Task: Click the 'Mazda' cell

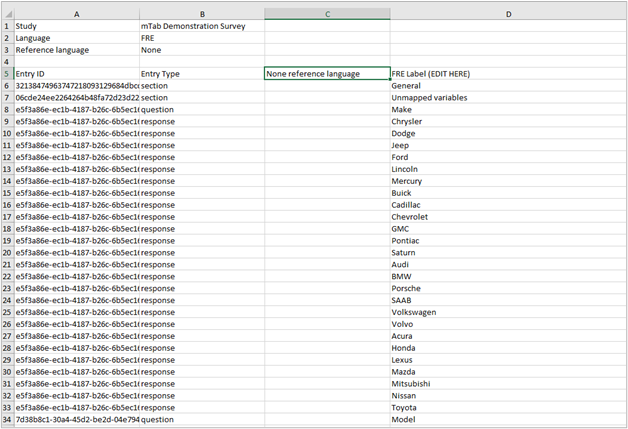Action: [508, 372]
